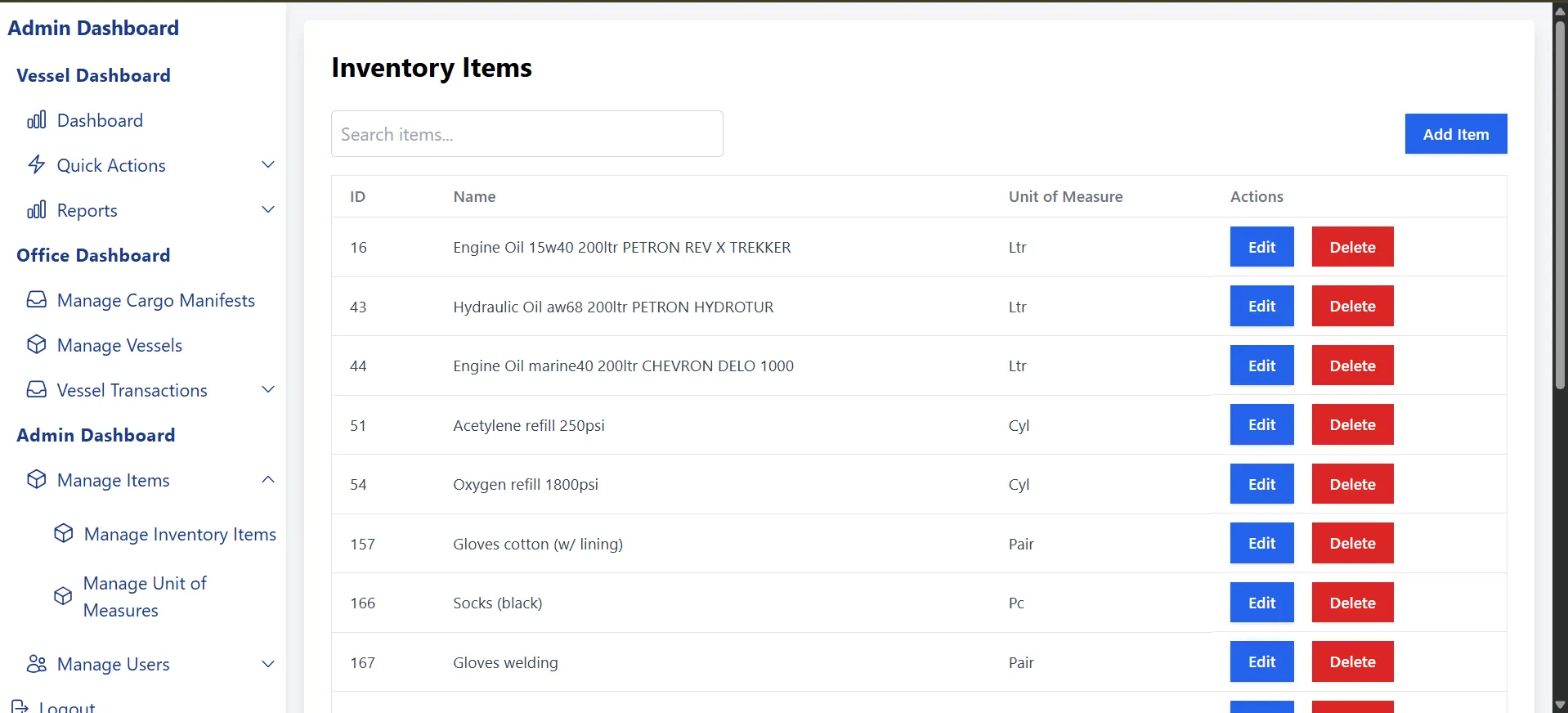This screenshot has width=1568, height=713.
Task: Open Manage Cargo Manifests page
Action: [x=156, y=300]
